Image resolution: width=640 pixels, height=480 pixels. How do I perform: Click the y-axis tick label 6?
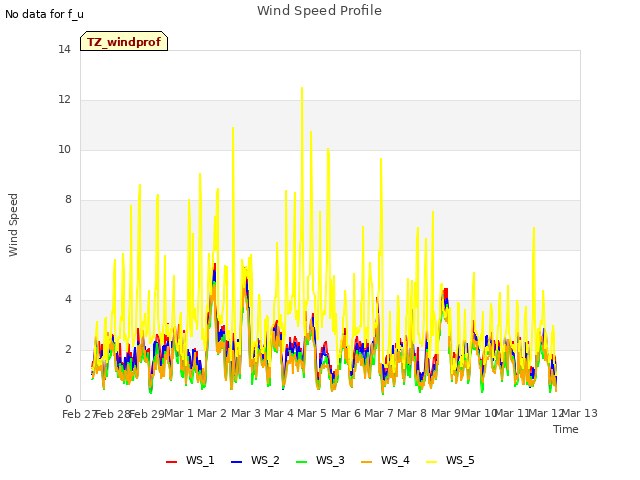(x=68, y=250)
